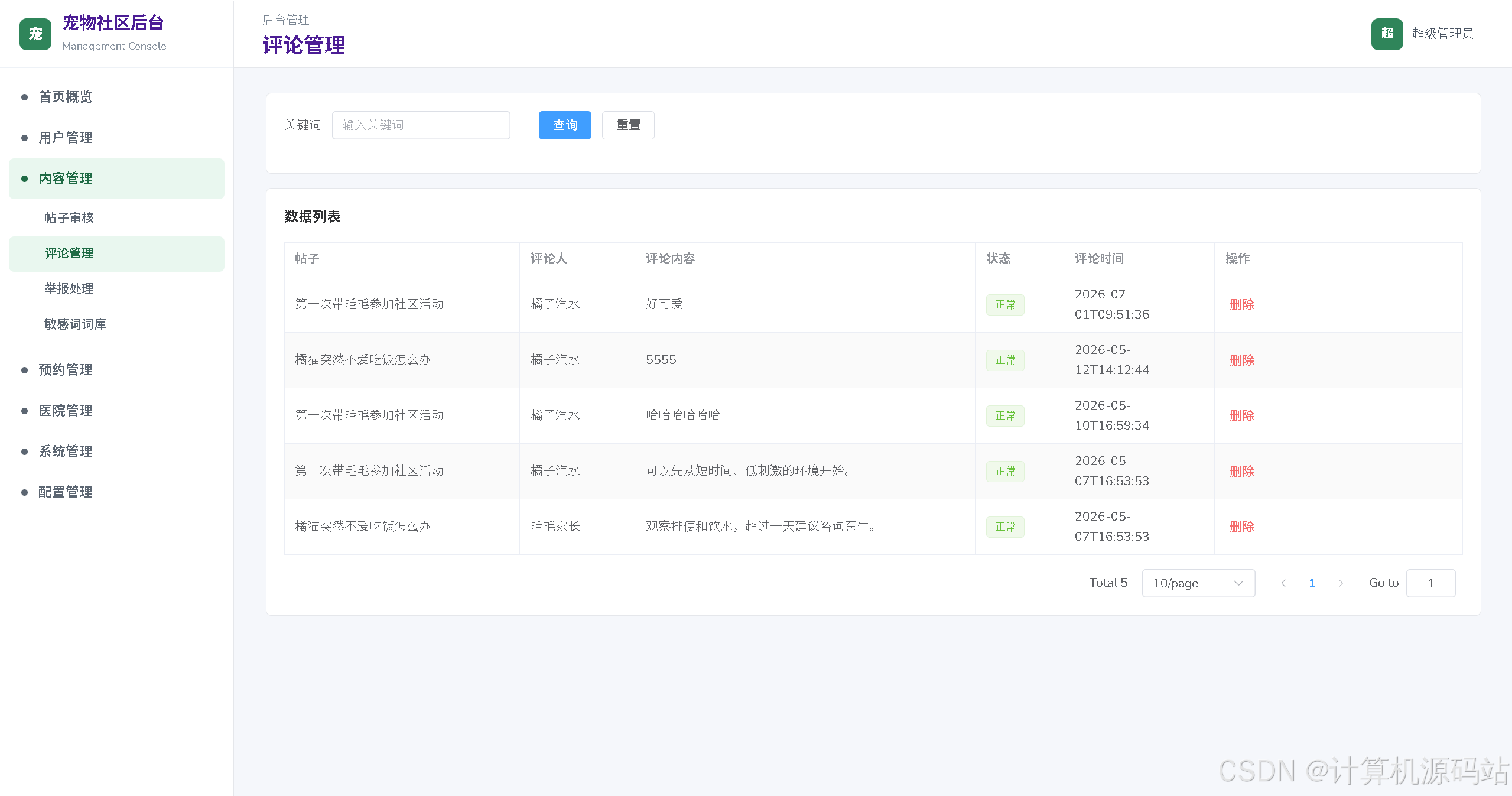
Task: Click the 查询 search button
Action: point(565,125)
